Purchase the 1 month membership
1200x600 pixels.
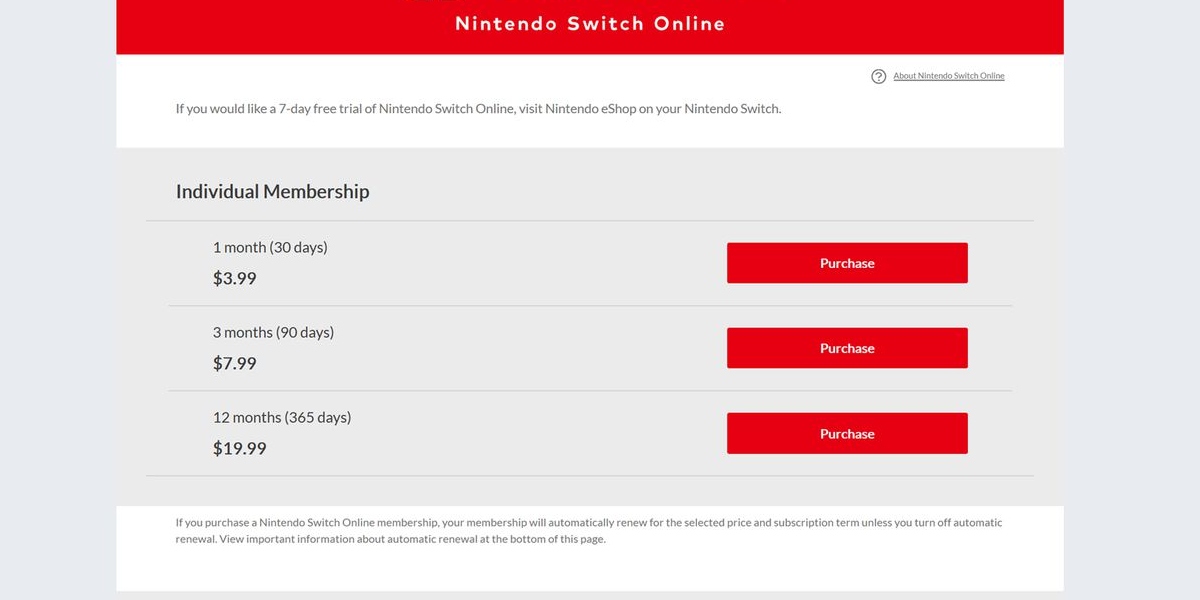[846, 263]
